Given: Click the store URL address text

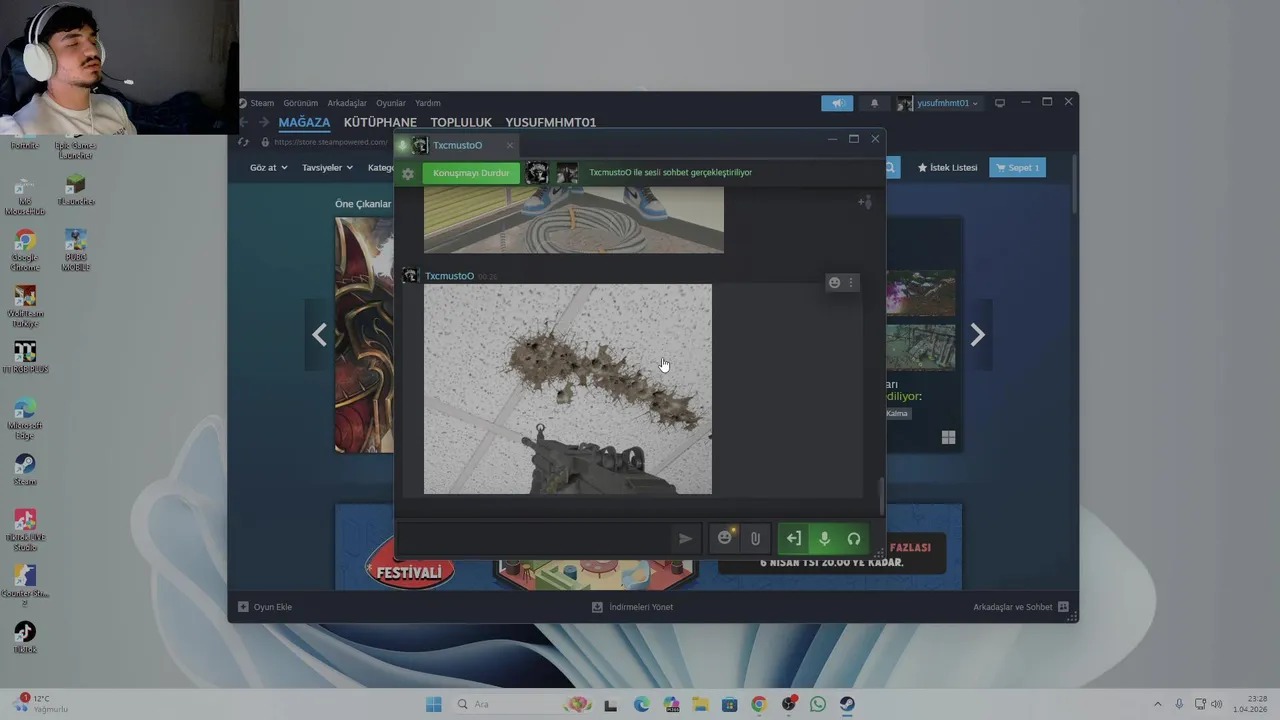Looking at the screenshot, I should pyautogui.click(x=330, y=142).
